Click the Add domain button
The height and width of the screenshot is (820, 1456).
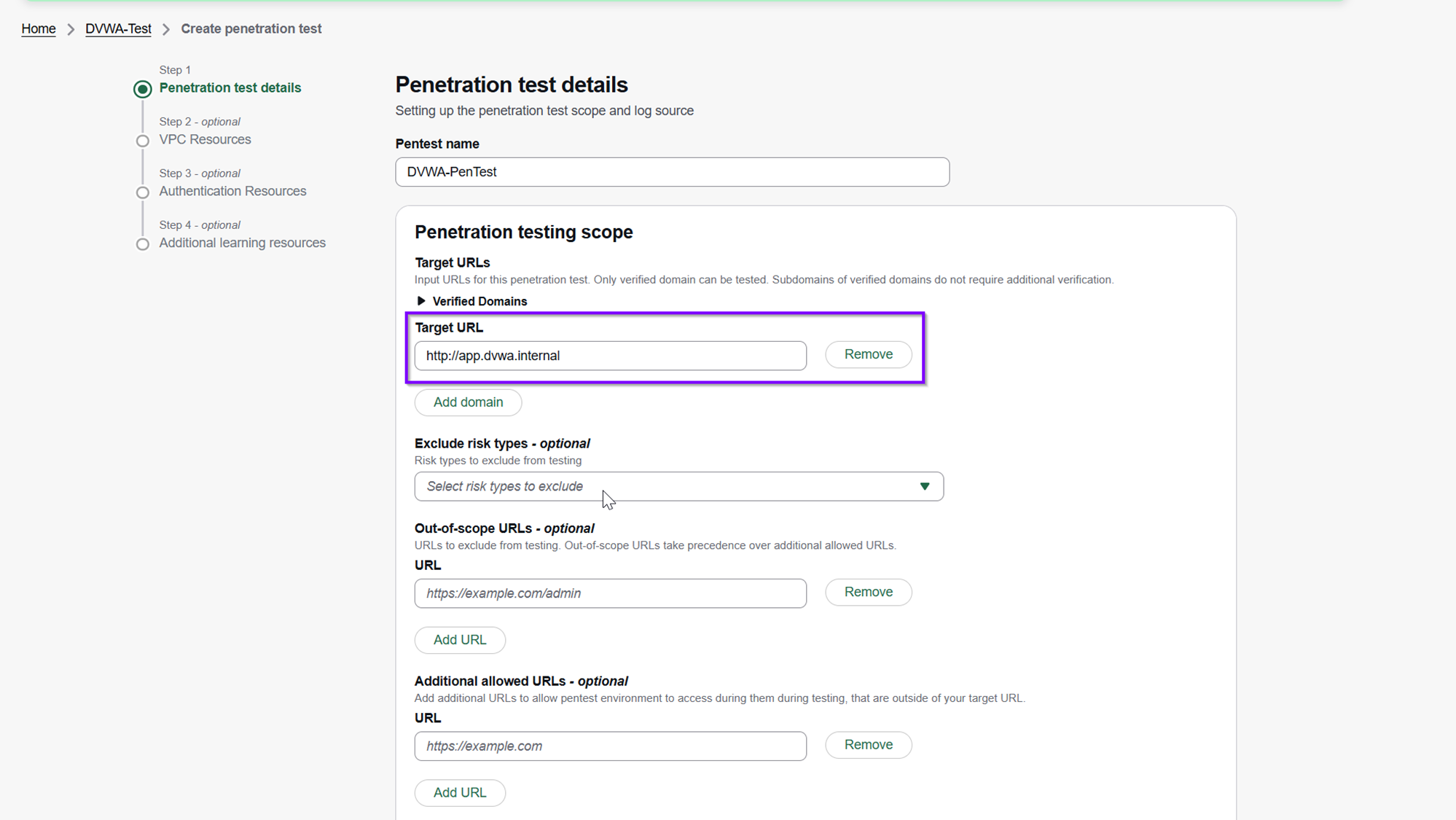pyautogui.click(x=468, y=402)
